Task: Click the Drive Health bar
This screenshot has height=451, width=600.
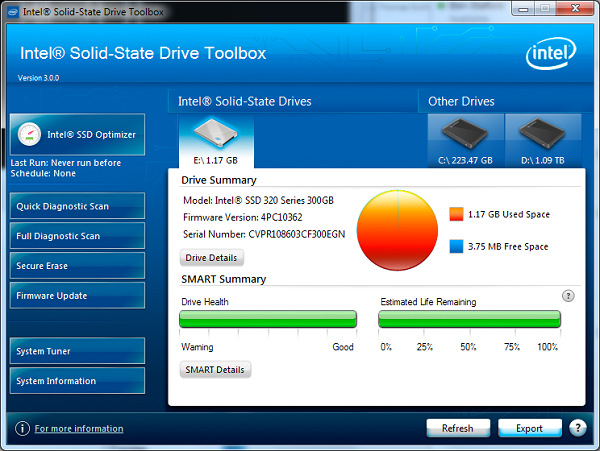Action: [x=268, y=319]
